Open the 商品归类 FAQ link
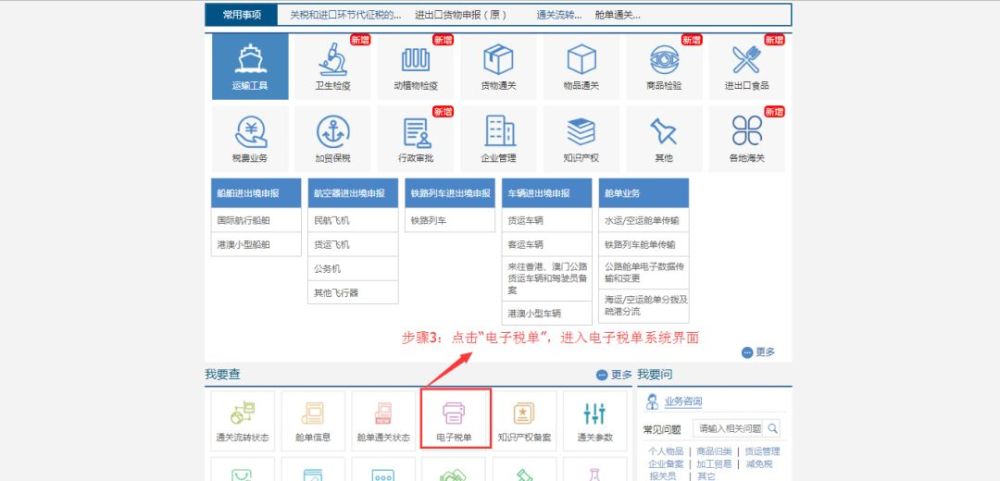Viewport: 1000px width, 481px height. [x=714, y=451]
